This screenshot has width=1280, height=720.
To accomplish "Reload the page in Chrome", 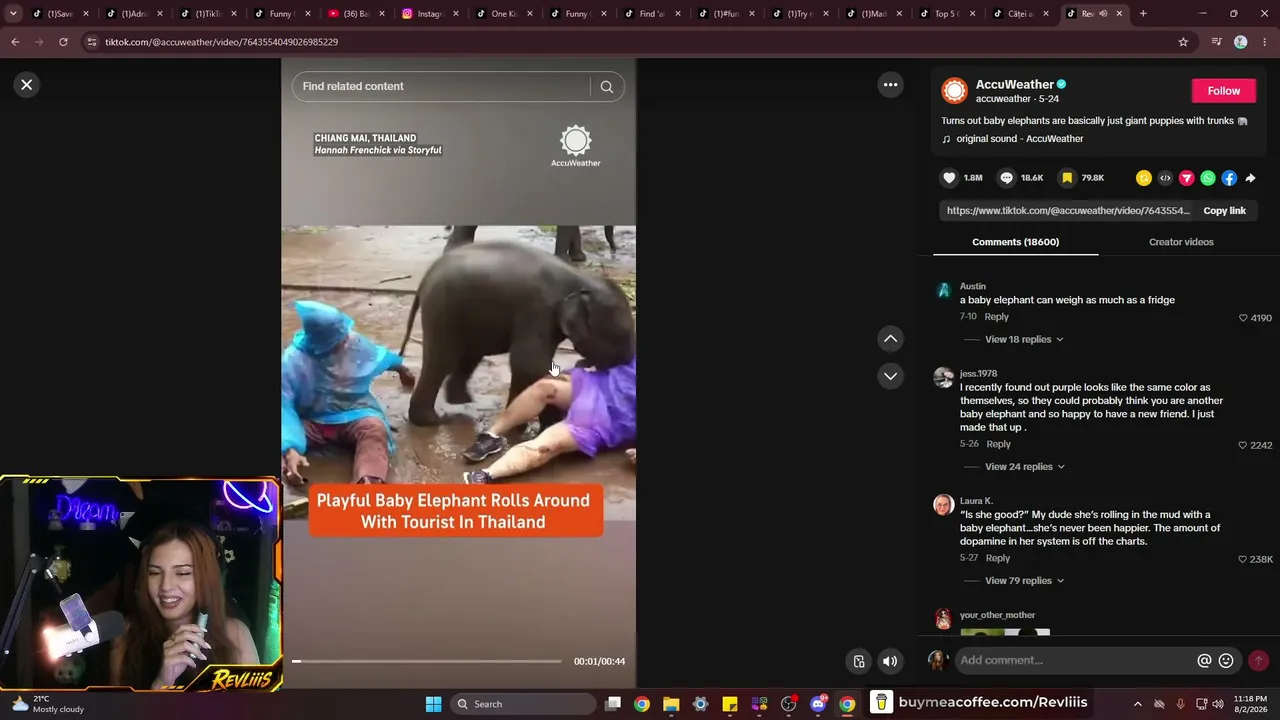I will coord(63,42).
